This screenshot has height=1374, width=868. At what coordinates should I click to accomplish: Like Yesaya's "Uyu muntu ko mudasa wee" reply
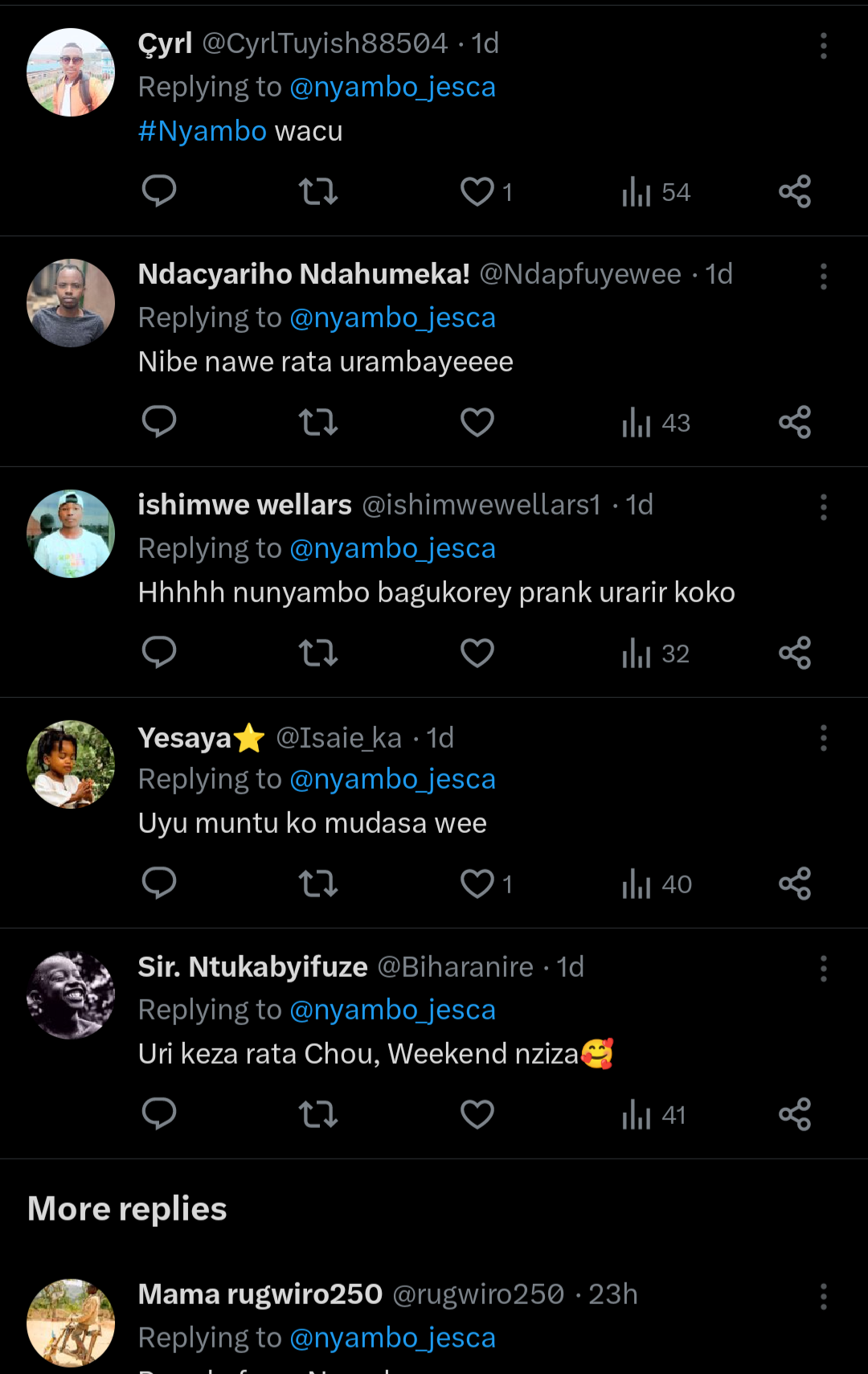(477, 884)
